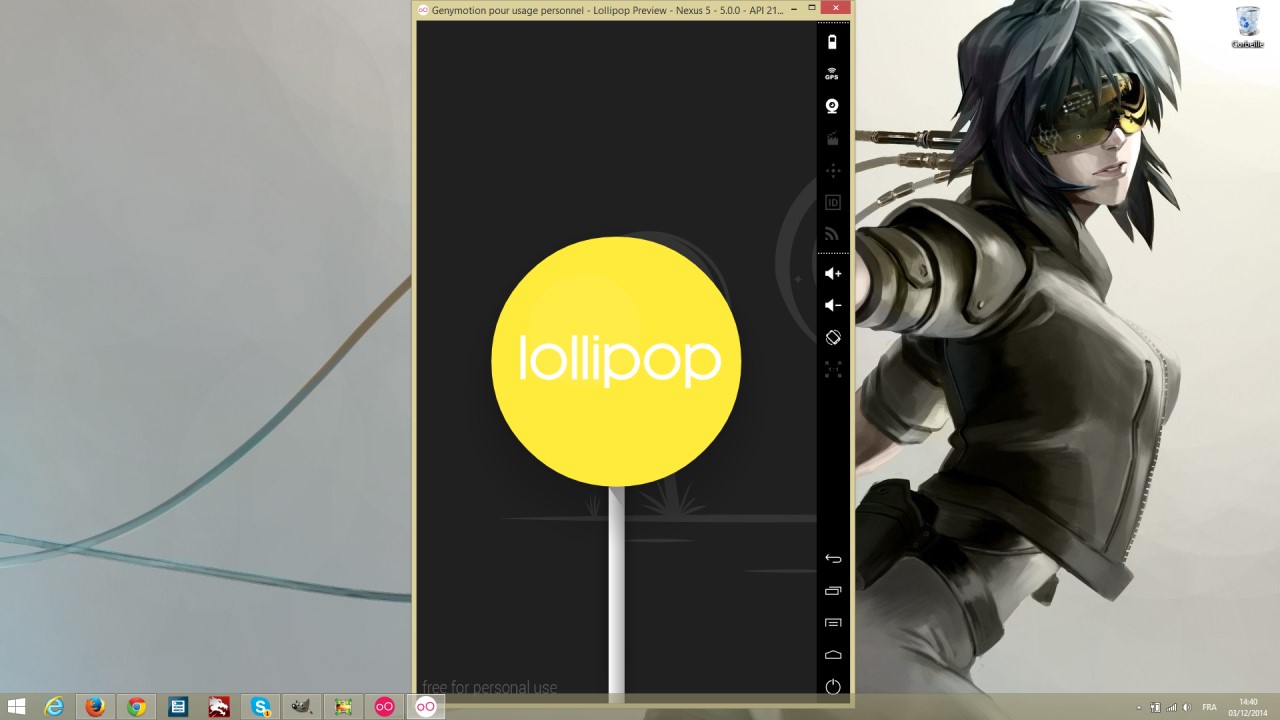Screen dimensions: 1280x720
Task: Open Android recent apps
Action: click(x=832, y=590)
